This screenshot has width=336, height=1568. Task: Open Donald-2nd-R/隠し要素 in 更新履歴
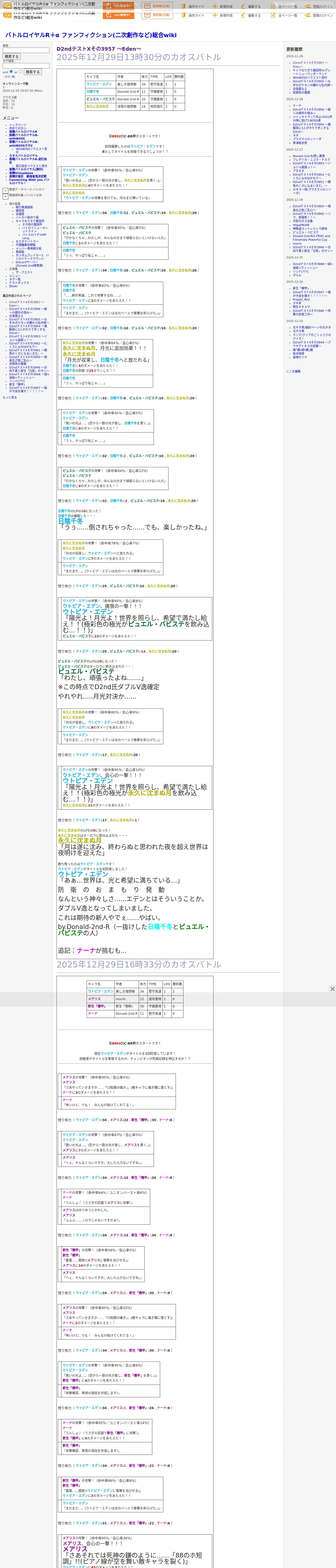[x=309, y=156]
